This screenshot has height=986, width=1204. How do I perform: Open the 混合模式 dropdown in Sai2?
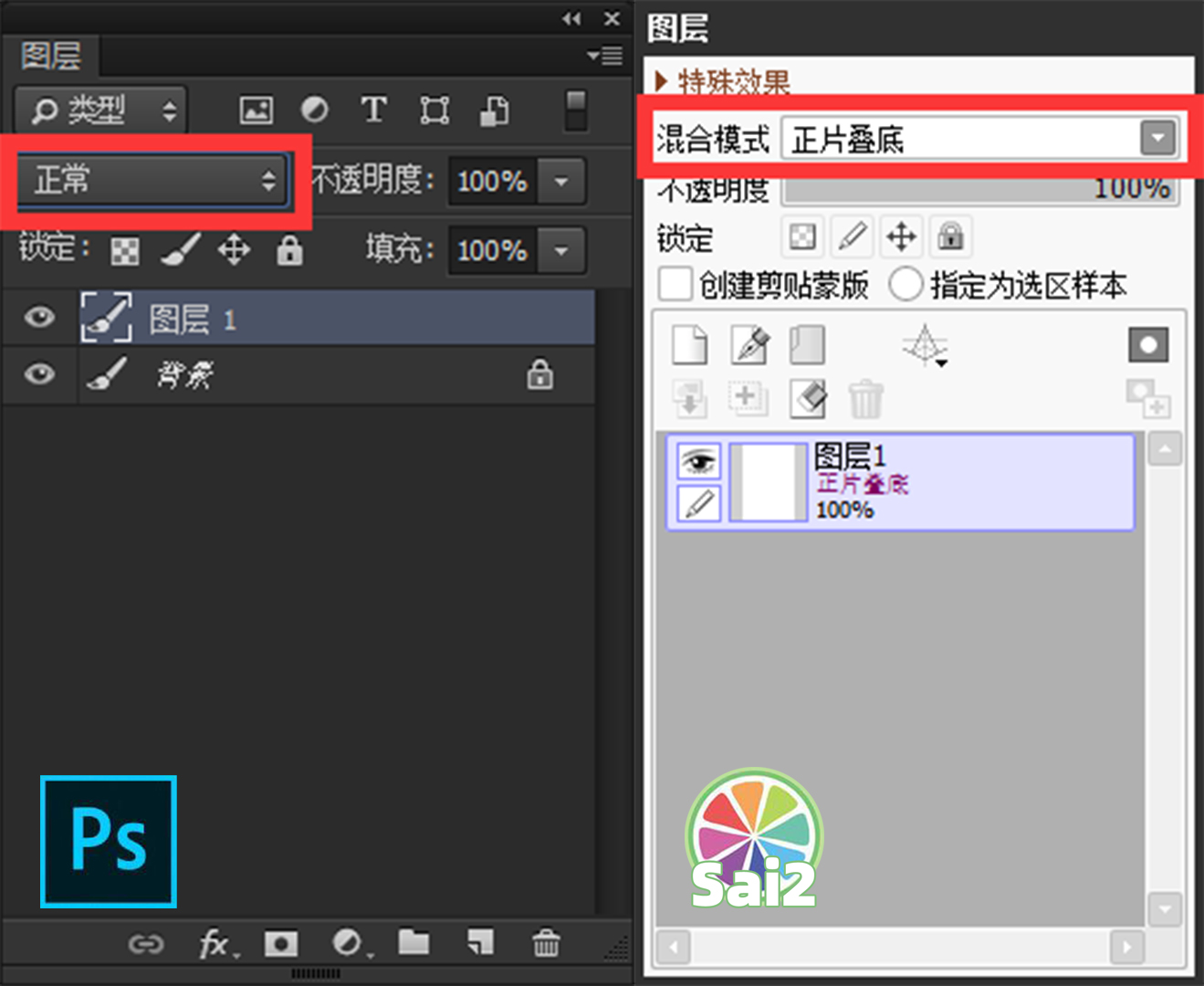tap(1157, 138)
